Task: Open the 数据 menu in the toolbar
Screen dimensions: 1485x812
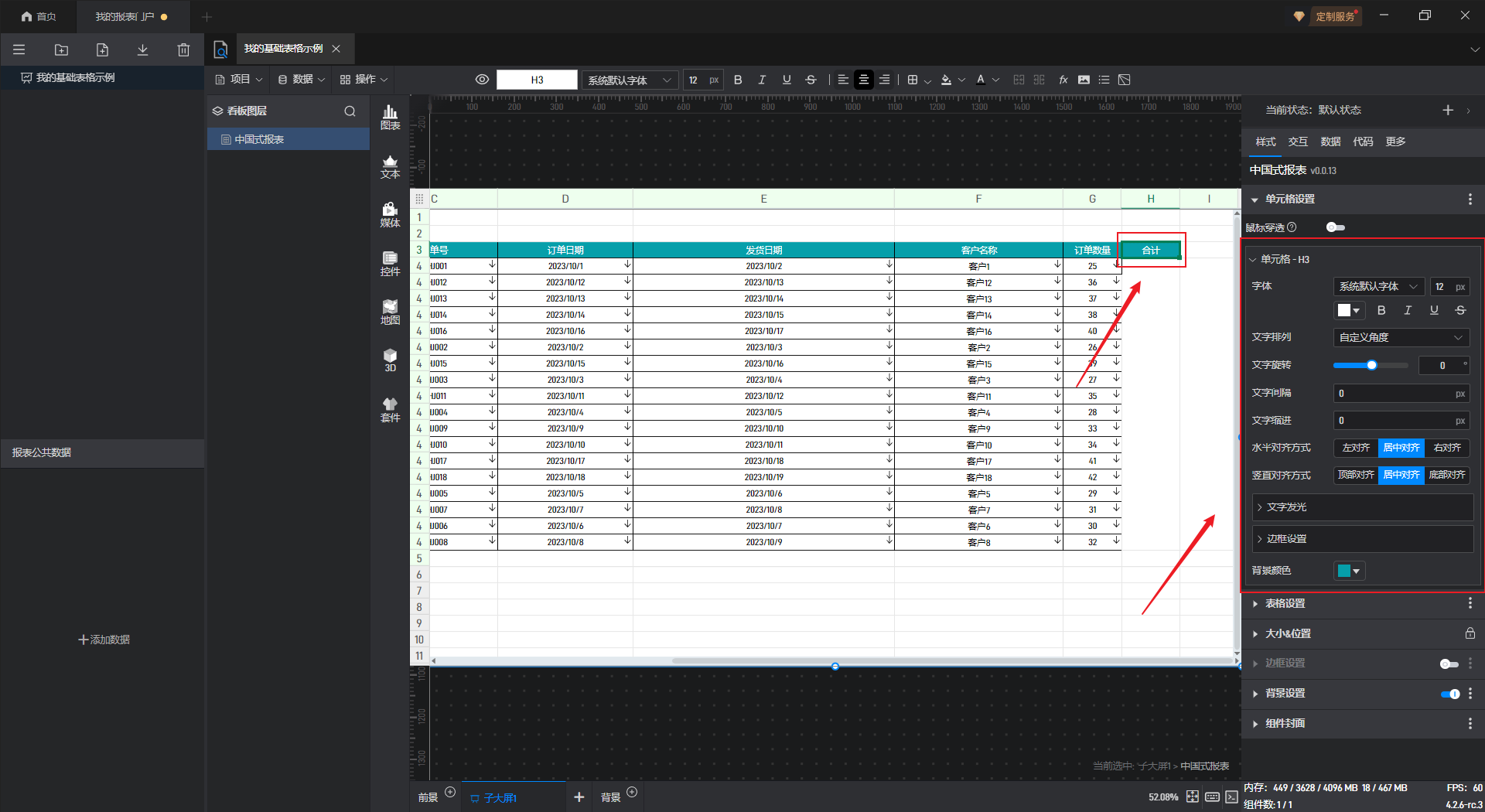Action: 302,80
